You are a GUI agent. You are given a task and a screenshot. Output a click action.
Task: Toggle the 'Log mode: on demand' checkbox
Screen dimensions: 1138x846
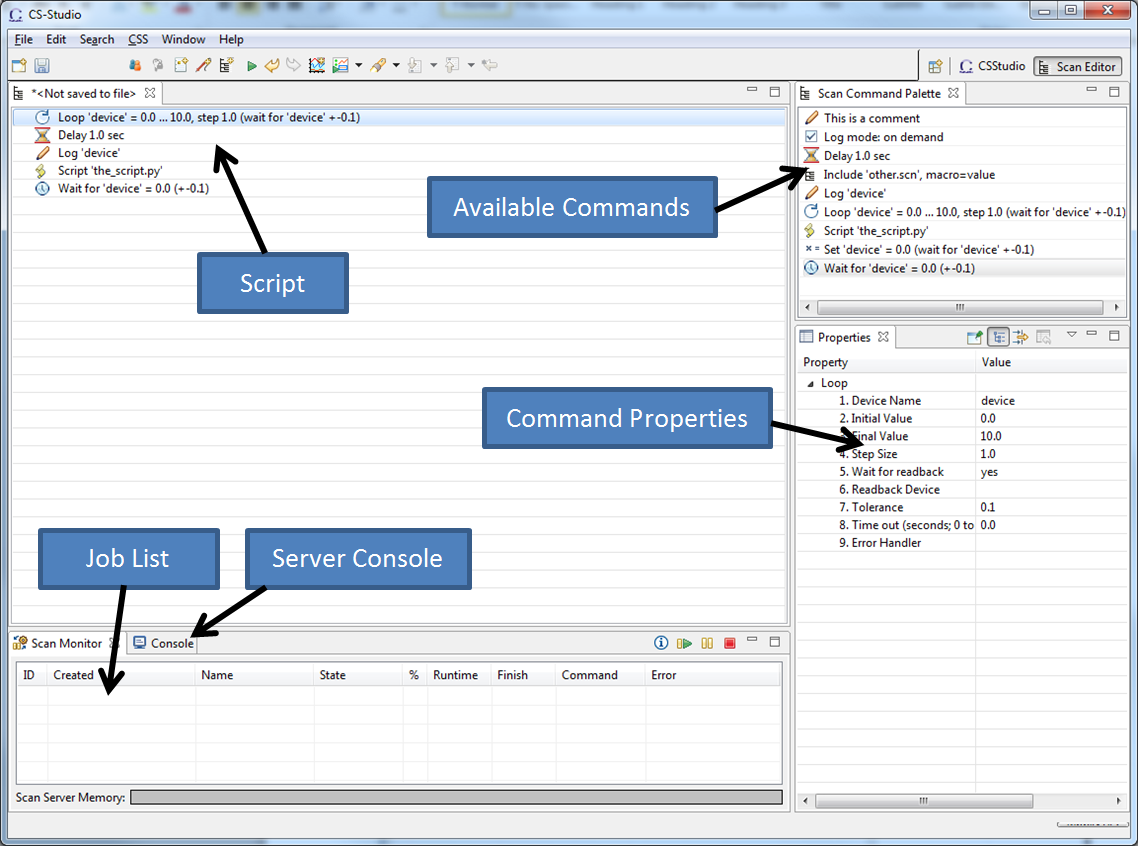tap(811, 137)
